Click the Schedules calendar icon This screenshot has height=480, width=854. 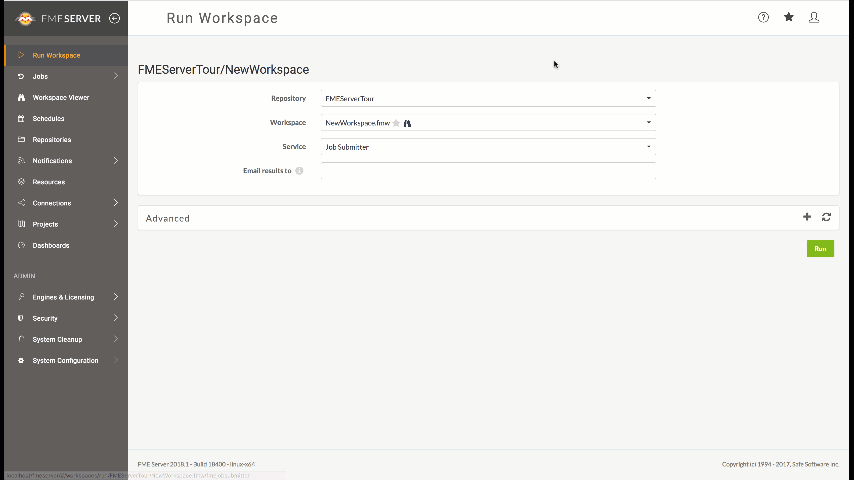tap(21, 118)
